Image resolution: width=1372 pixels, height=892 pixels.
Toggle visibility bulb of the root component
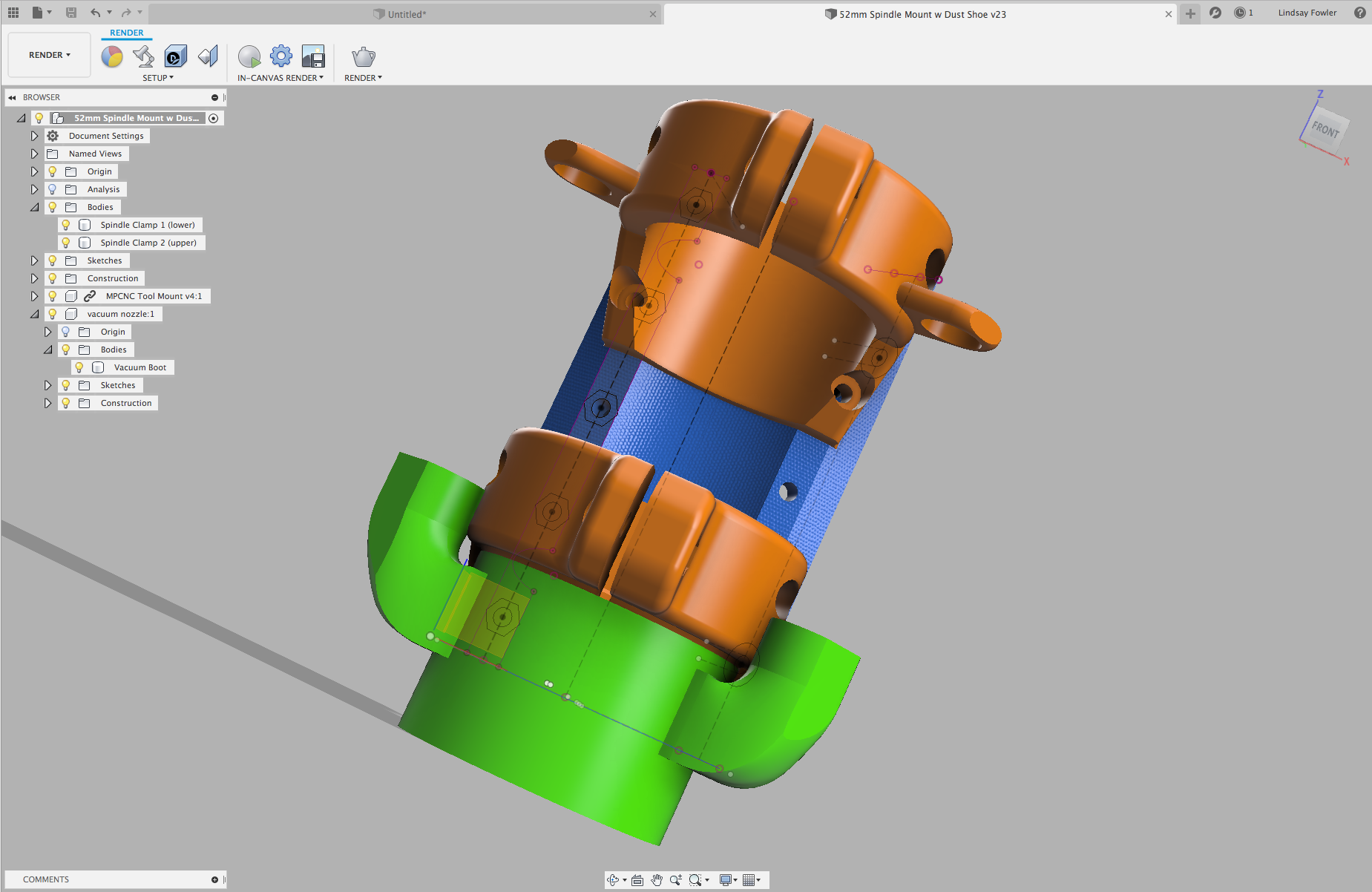coord(39,118)
